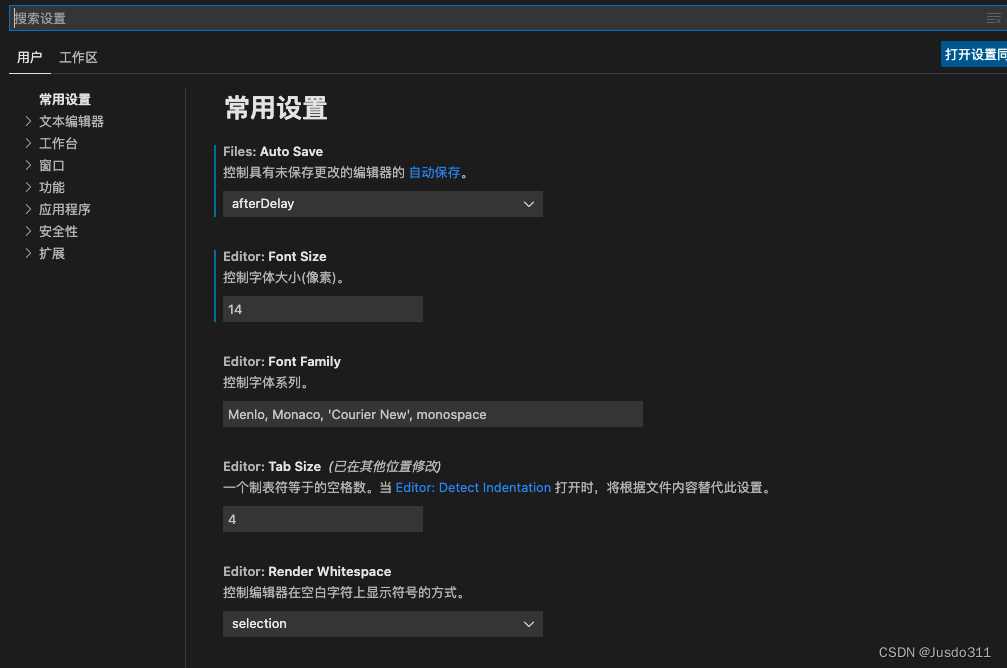Select 常用设置 in the sidebar

pos(65,100)
